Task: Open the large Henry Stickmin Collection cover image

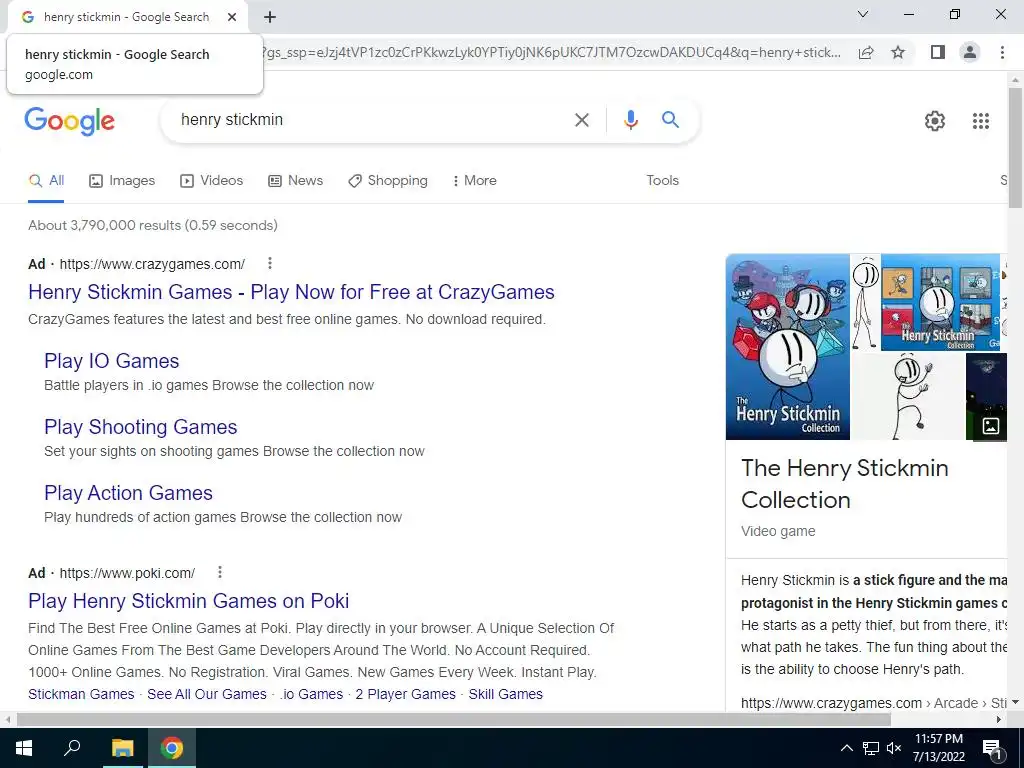Action: pyautogui.click(x=788, y=347)
